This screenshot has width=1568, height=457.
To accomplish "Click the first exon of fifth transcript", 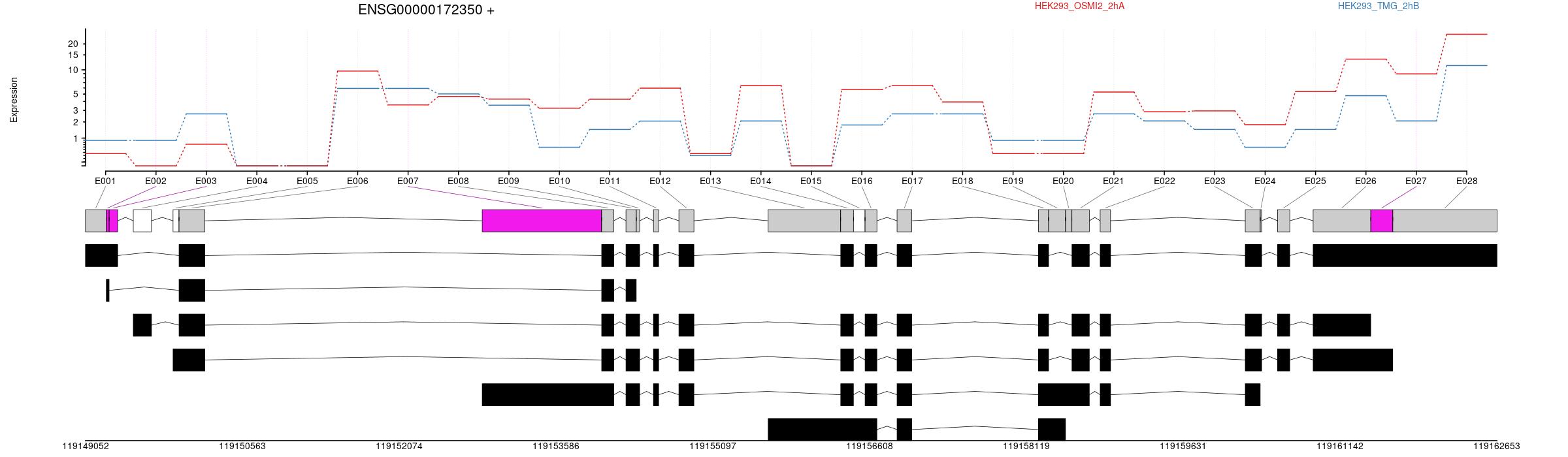I will tap(548, 394).
